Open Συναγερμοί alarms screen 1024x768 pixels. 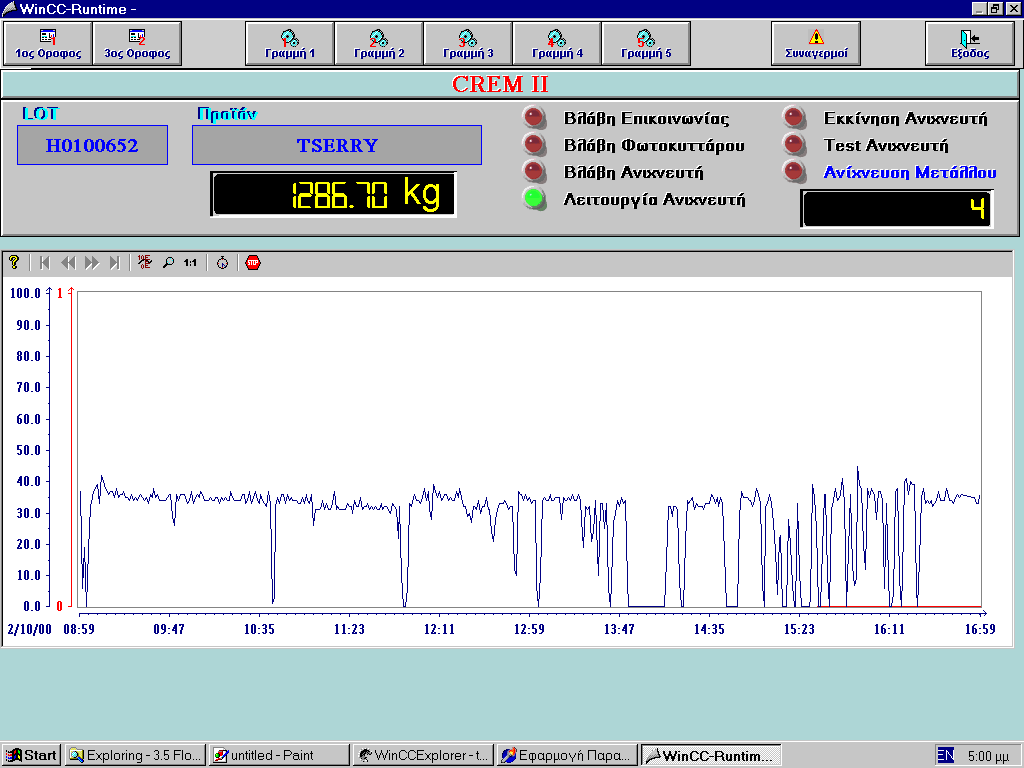coord(816,44)
